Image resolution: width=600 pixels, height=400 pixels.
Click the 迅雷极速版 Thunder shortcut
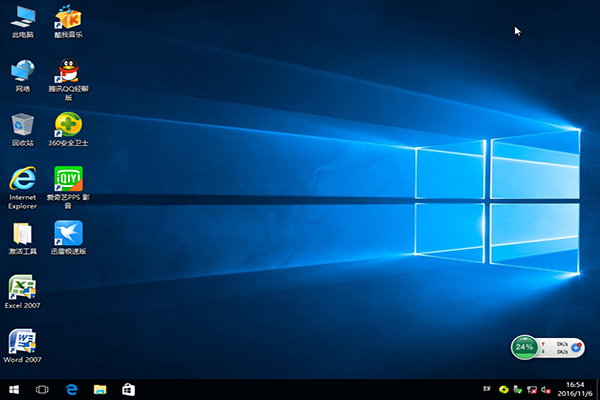[x=68, y=238]
